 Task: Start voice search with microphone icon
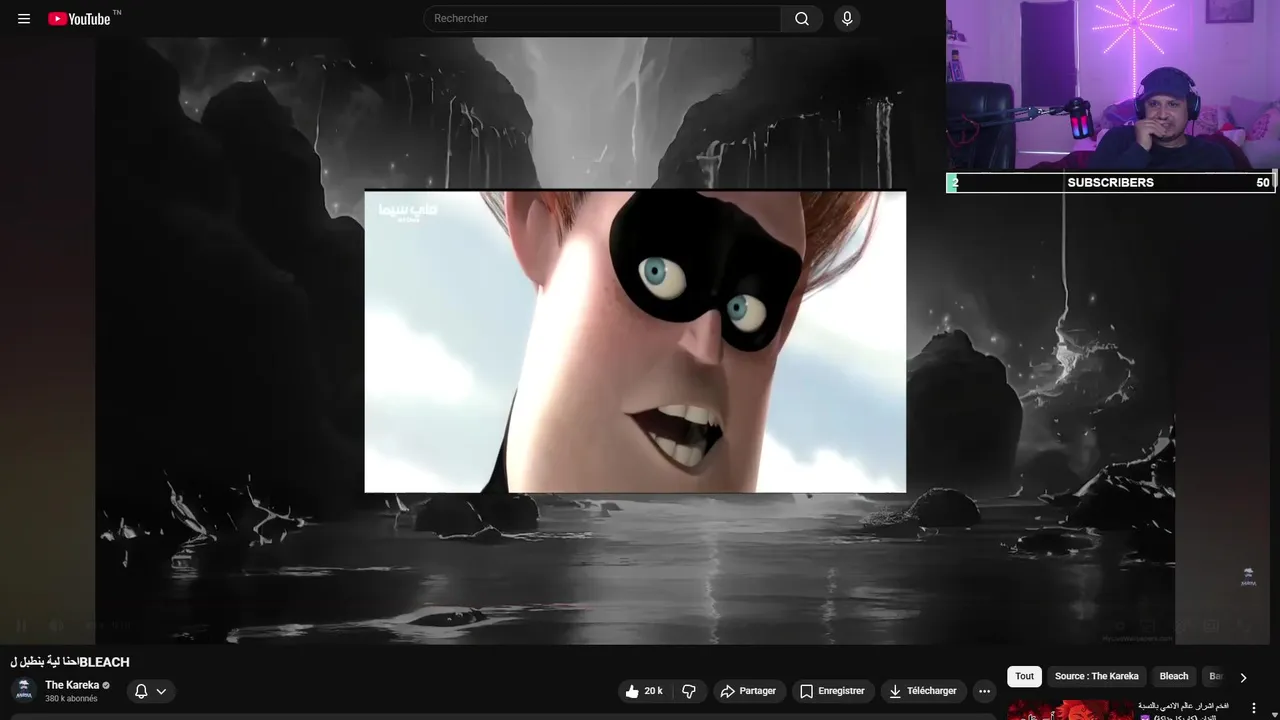click(x=847, y=19)
